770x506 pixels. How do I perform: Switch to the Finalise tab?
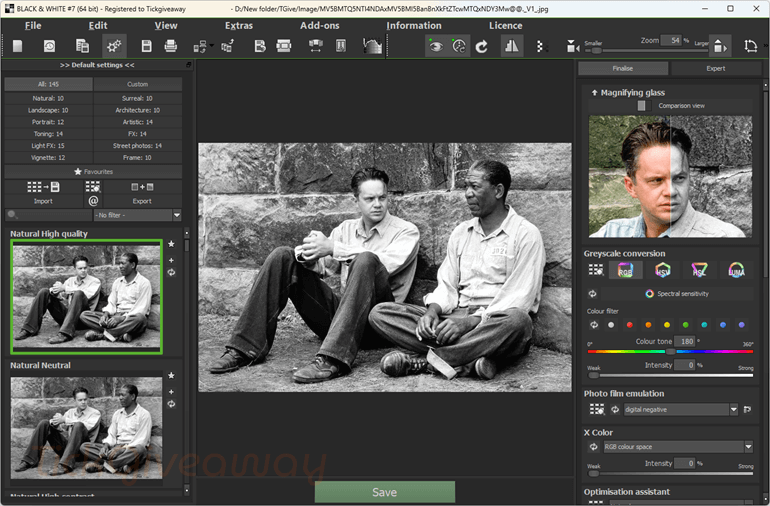click(623, 68)
